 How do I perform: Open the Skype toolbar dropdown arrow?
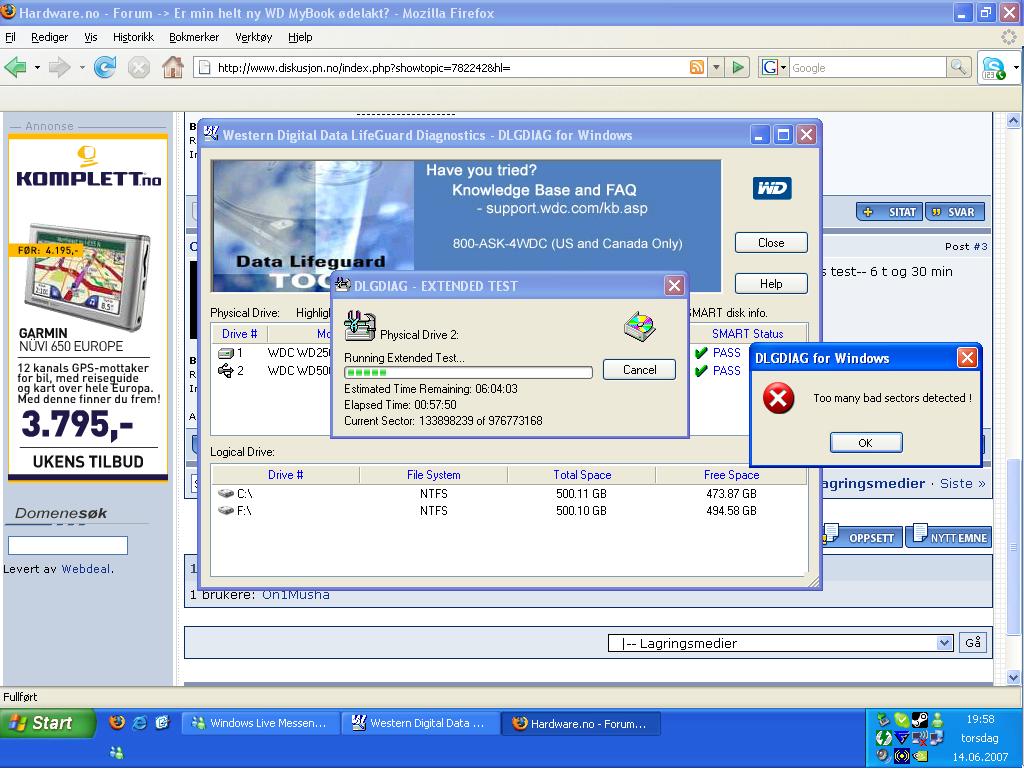tap(1016, 68)
